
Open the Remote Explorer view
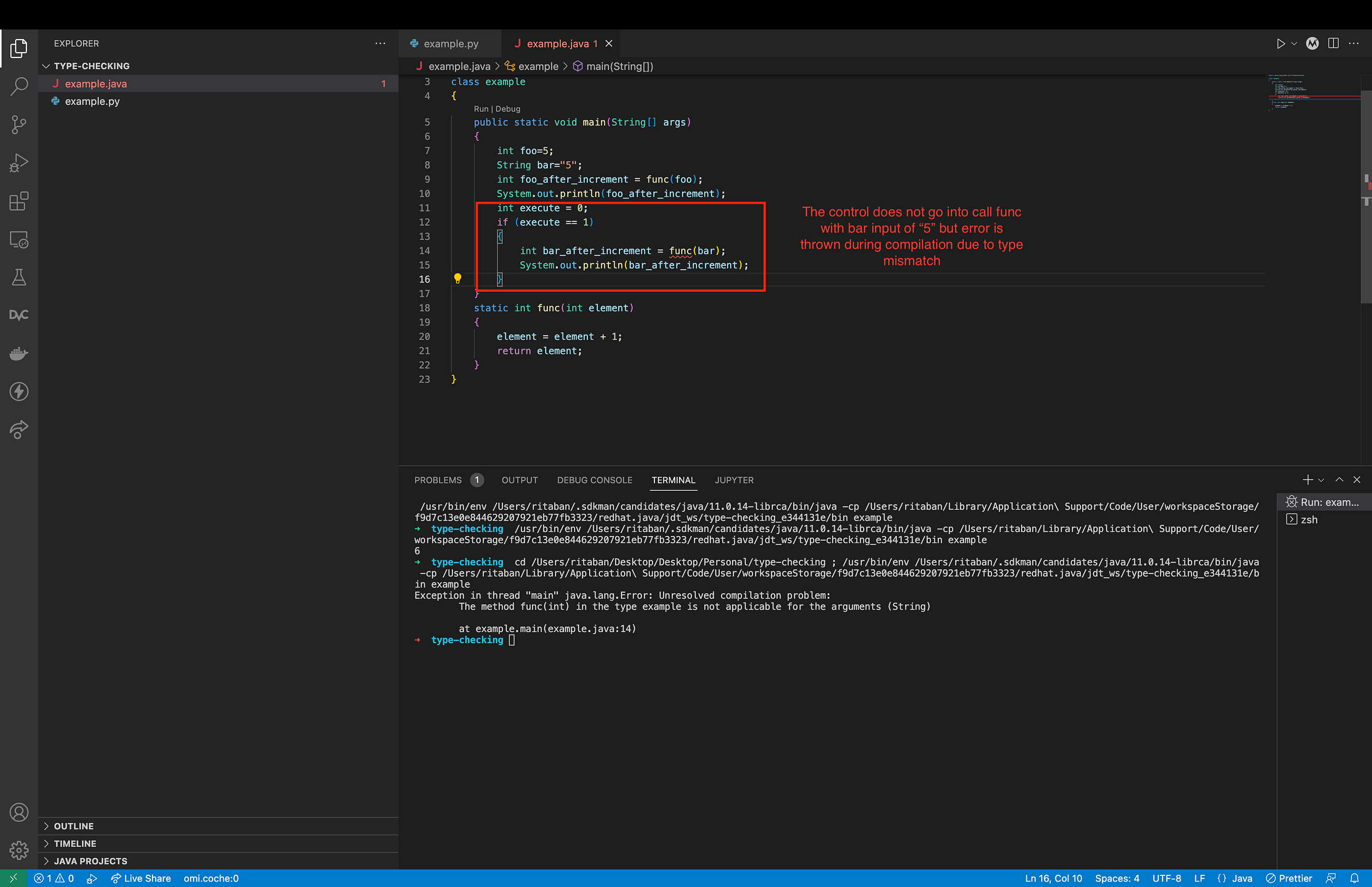[x=18, y=240]
